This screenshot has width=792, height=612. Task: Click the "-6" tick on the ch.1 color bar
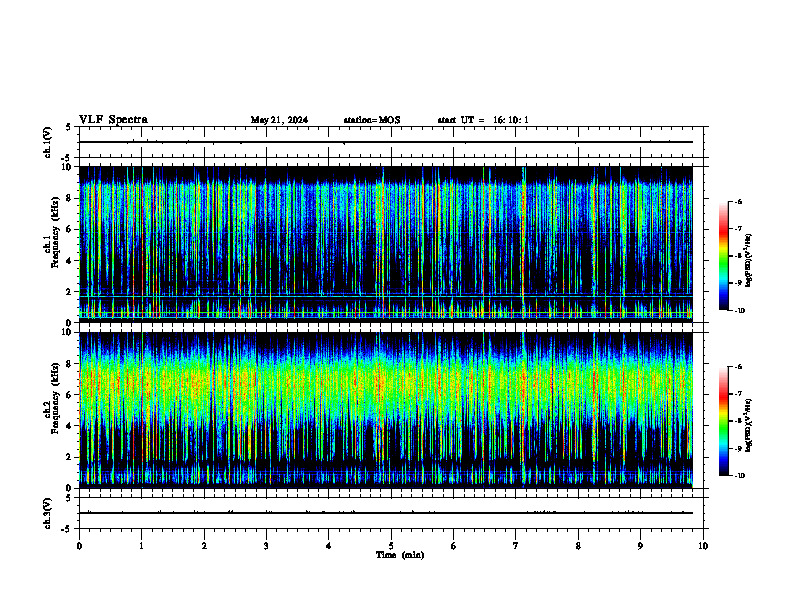click(x=737, y=201)
